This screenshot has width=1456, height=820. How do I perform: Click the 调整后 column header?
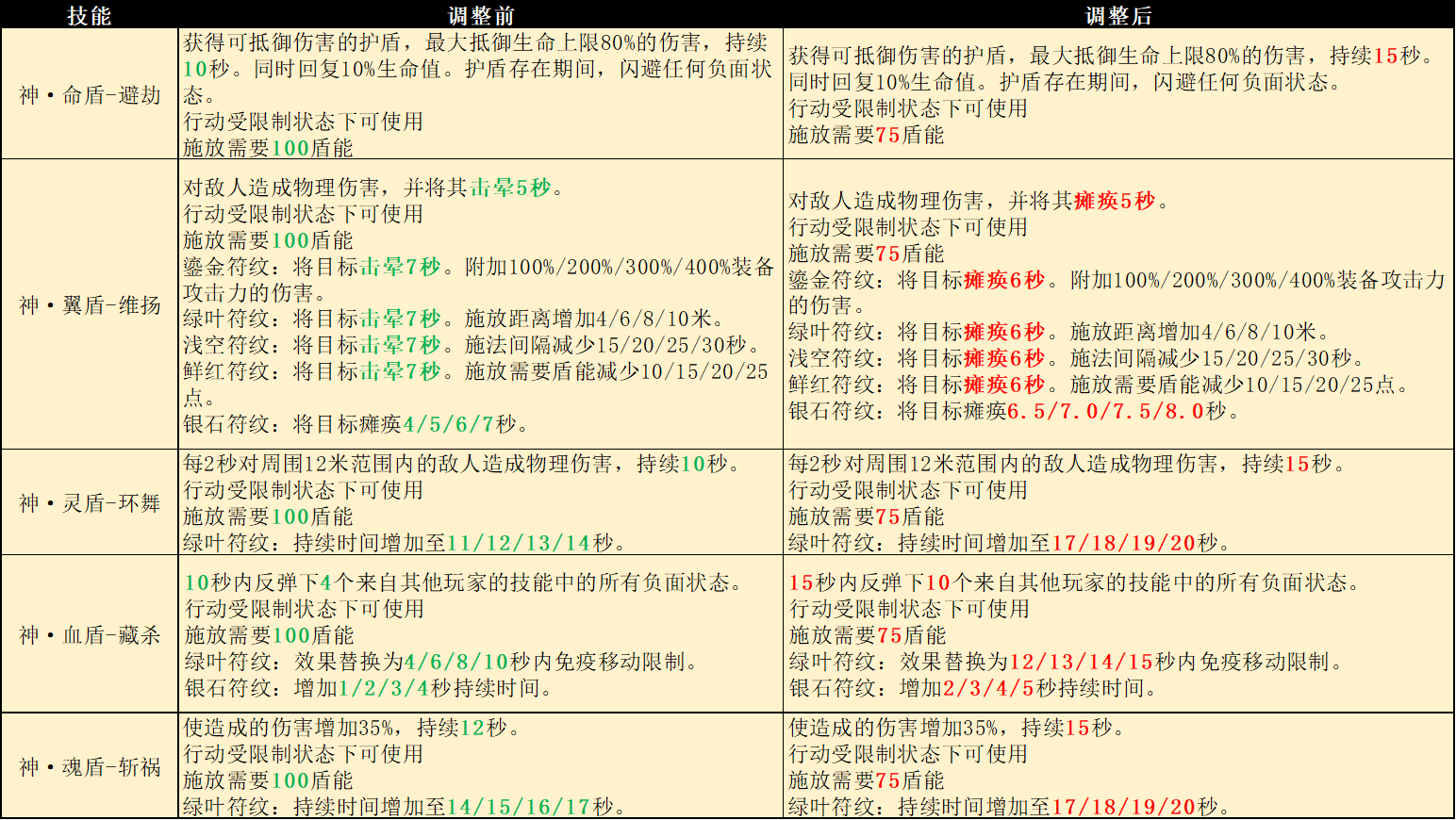tap(1118, 15)
